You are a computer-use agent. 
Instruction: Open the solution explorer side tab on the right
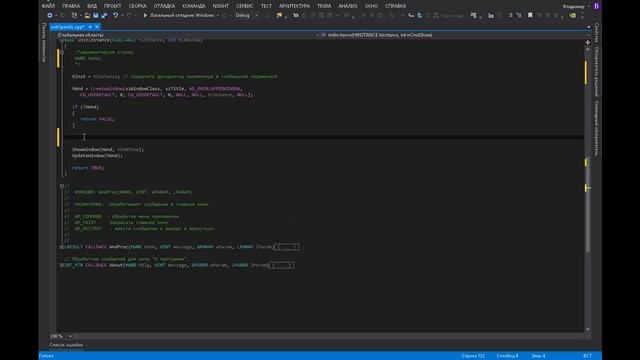[x=596, y=71]
